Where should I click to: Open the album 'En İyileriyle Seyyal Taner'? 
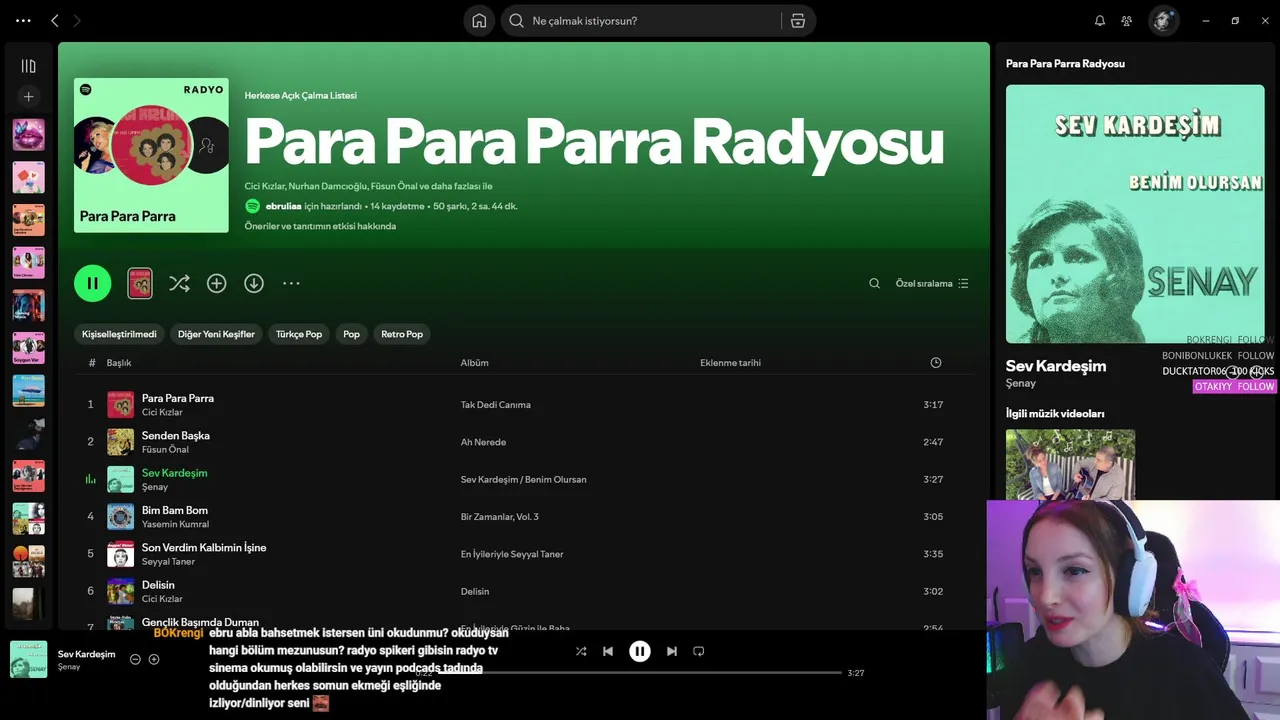(512, 554)
